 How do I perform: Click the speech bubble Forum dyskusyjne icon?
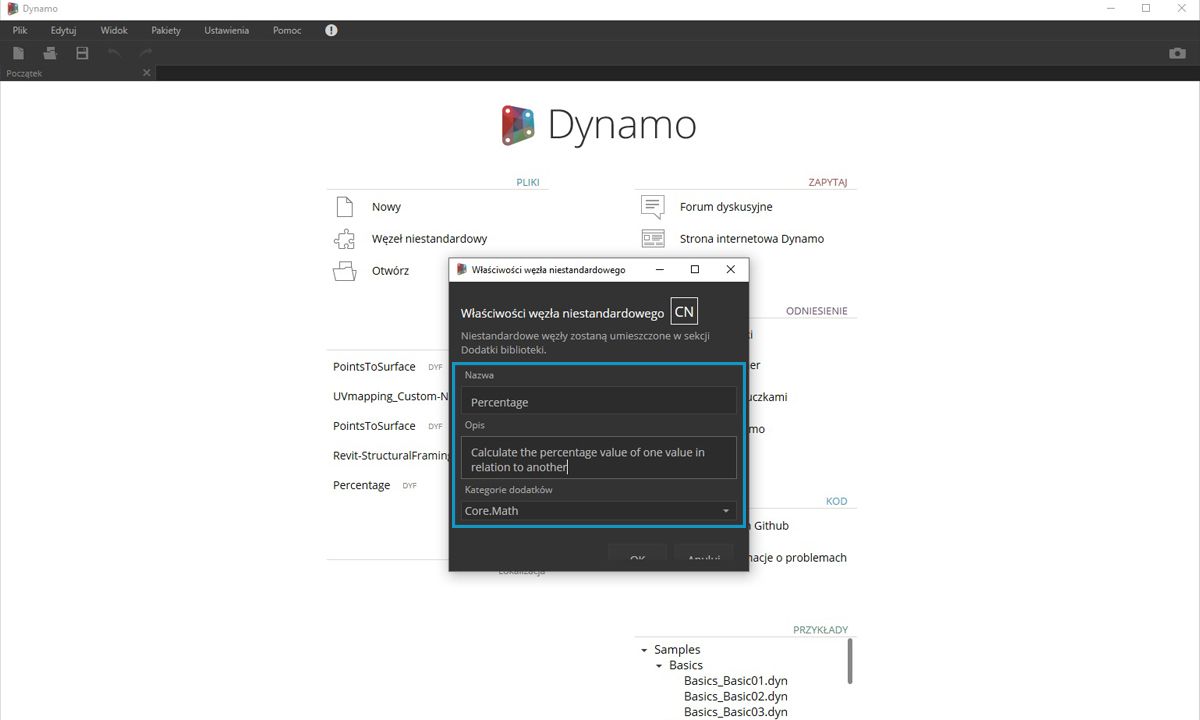pyautogui.click(x=652, y=207)
